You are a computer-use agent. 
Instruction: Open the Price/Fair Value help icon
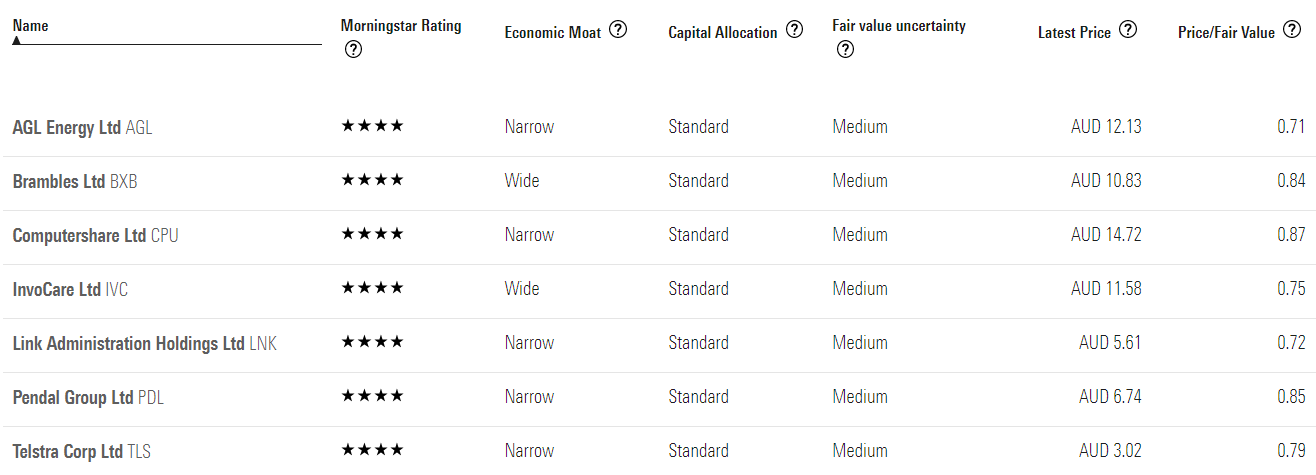[x=1292, y=30]
